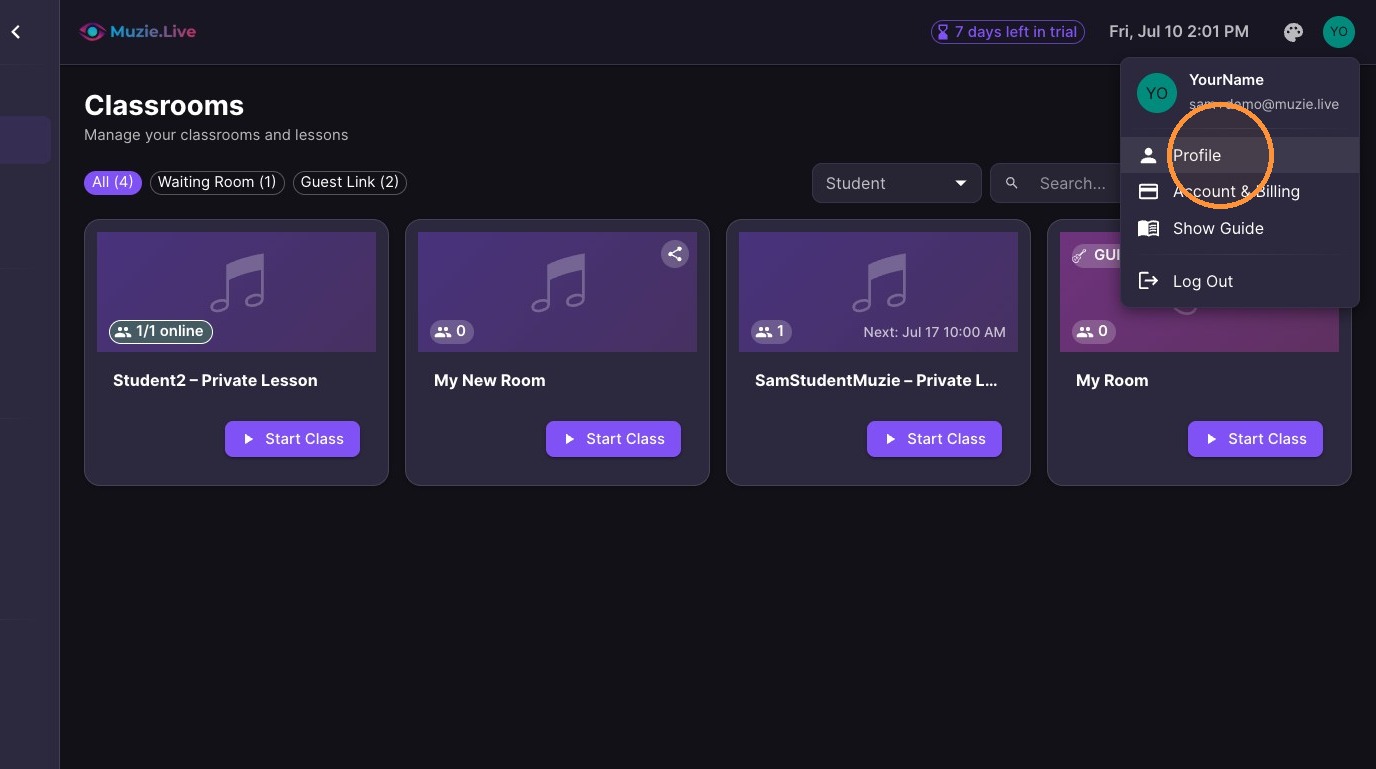Click the 1/1 online badge
Image resolution: width=1376 pixels, height=769 pixels.
click(160, 331)
